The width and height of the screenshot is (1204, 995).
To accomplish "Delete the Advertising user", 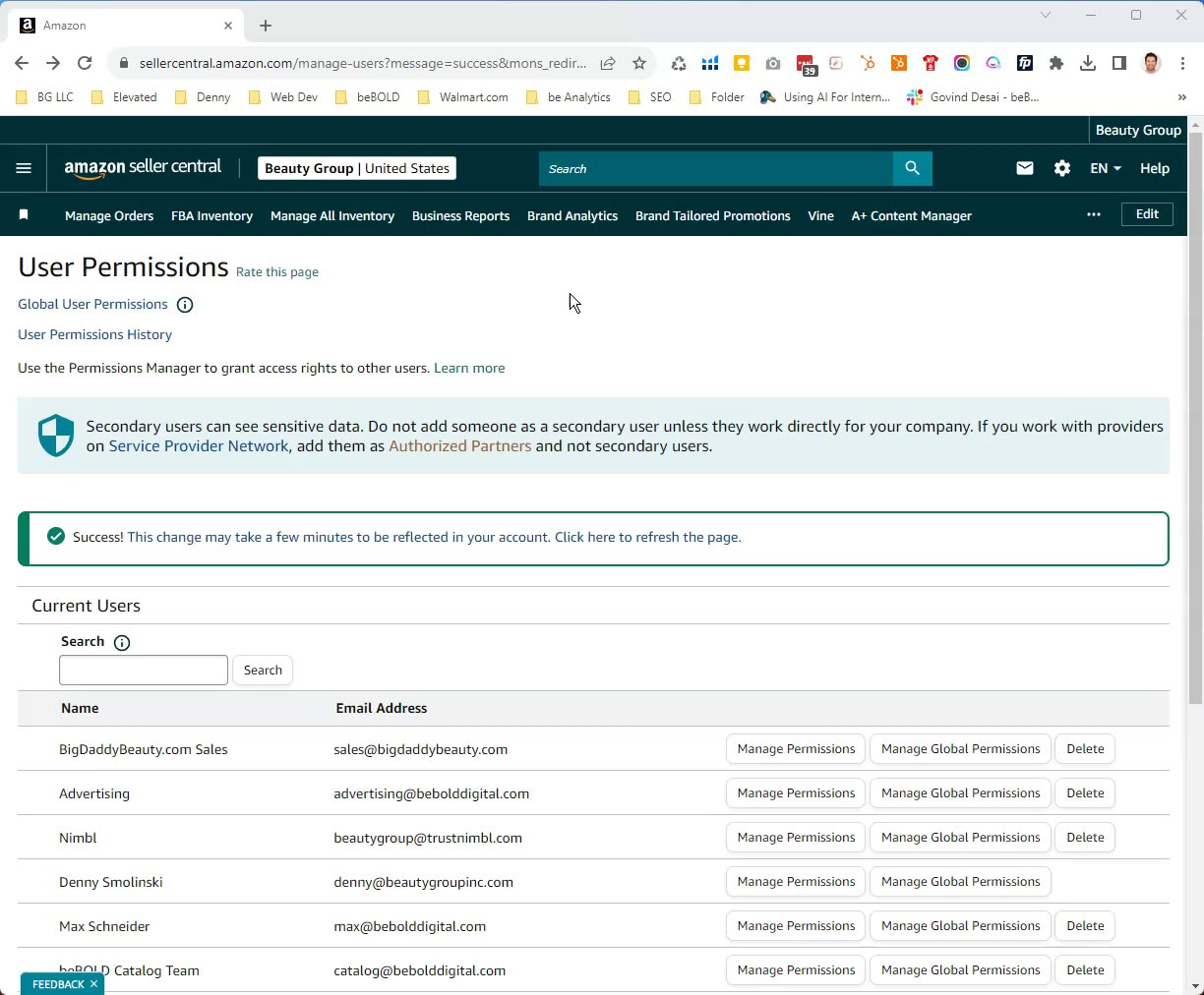I will click(x=1085, y=793).
